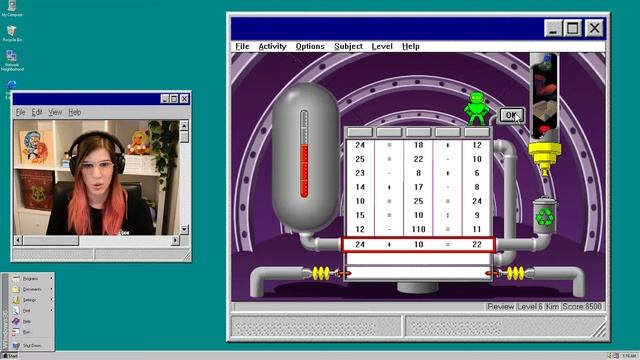This screenshot has width=640, height=360.
Task: Open the Activity menu
Action: coord(272,46)
